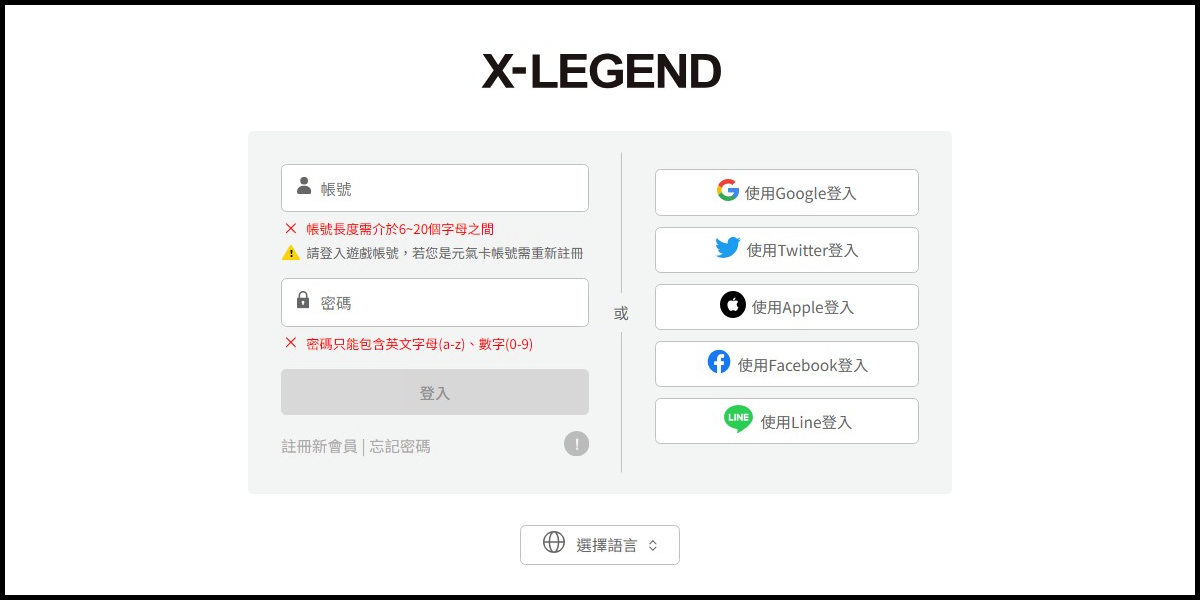
Task: Click the green Line icon
Action: [738, 419]
